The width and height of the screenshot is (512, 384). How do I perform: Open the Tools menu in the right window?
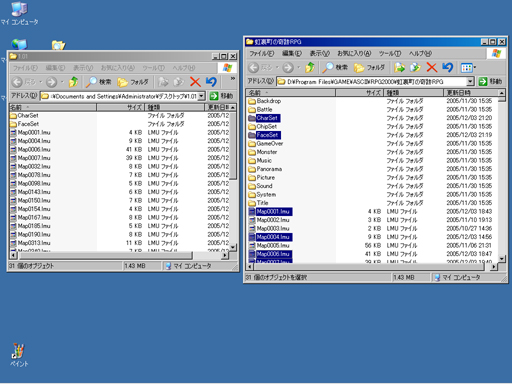pos(390,53)
